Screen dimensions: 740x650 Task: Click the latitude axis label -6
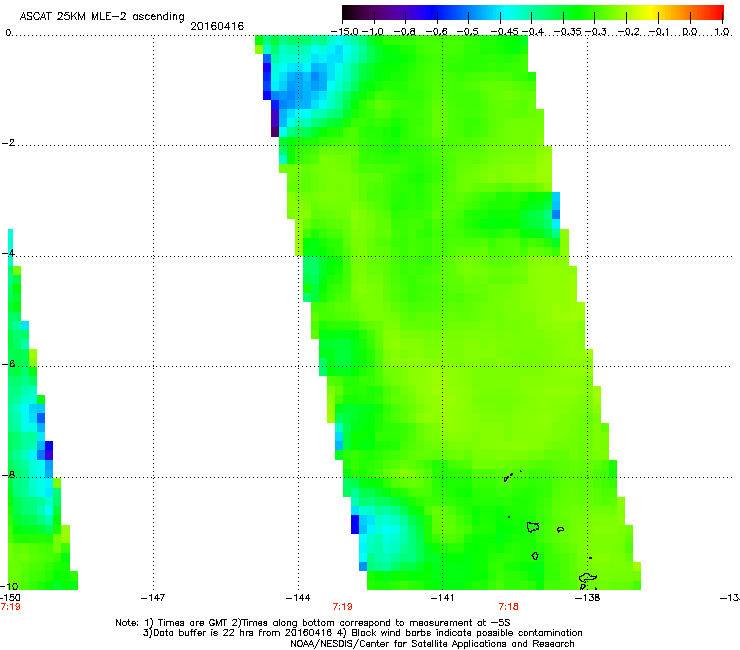click(8, 364)
